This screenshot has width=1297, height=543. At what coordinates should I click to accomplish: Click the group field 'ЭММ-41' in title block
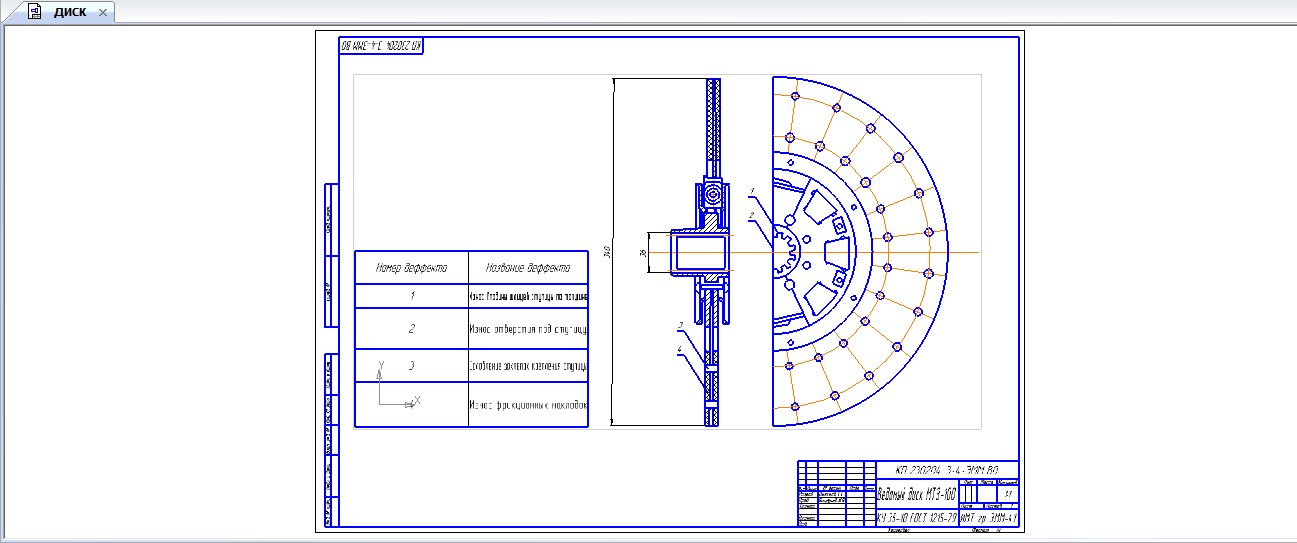tap(988, 519)
